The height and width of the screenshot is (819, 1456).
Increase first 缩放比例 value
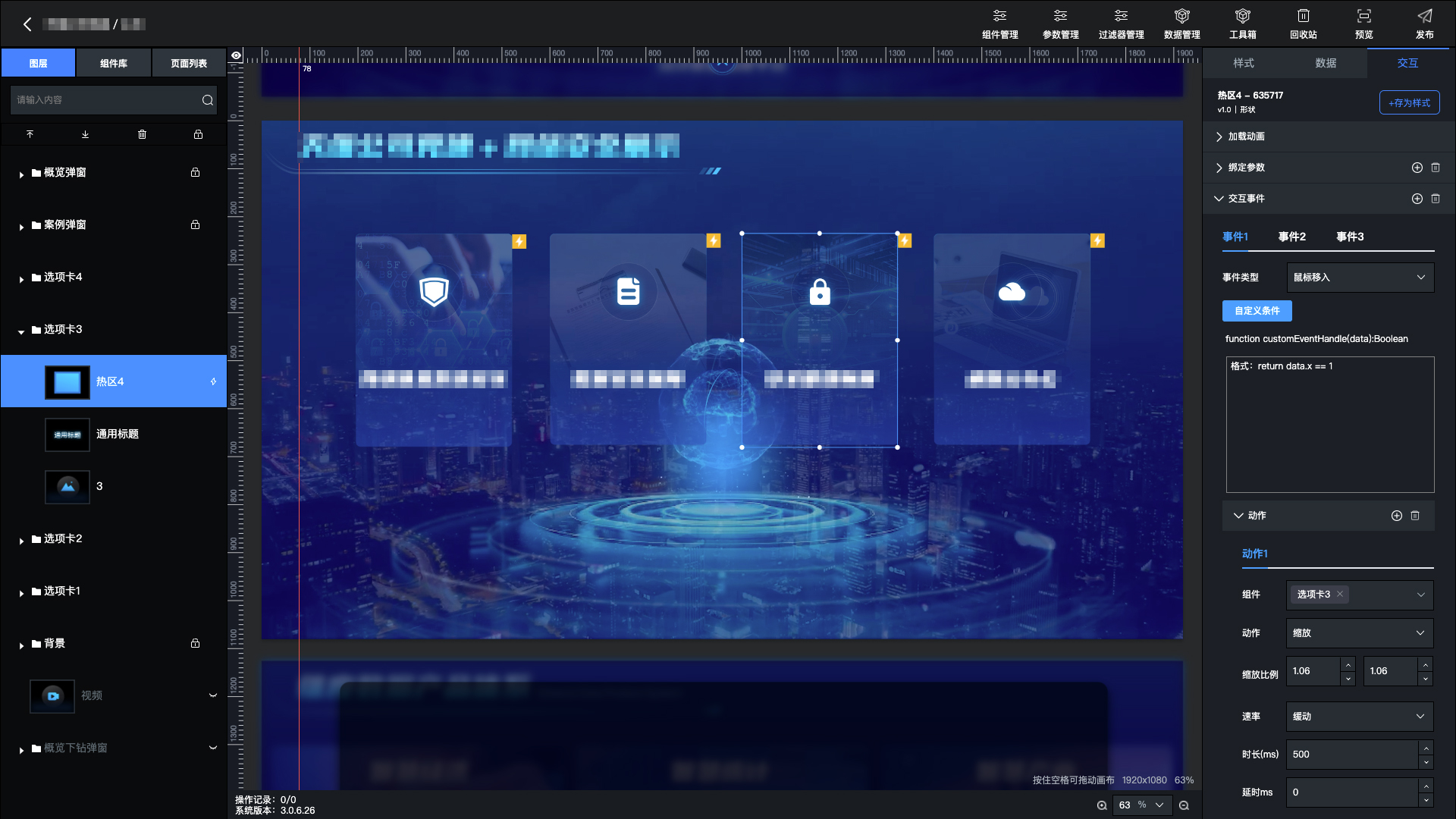point(1348,664)
